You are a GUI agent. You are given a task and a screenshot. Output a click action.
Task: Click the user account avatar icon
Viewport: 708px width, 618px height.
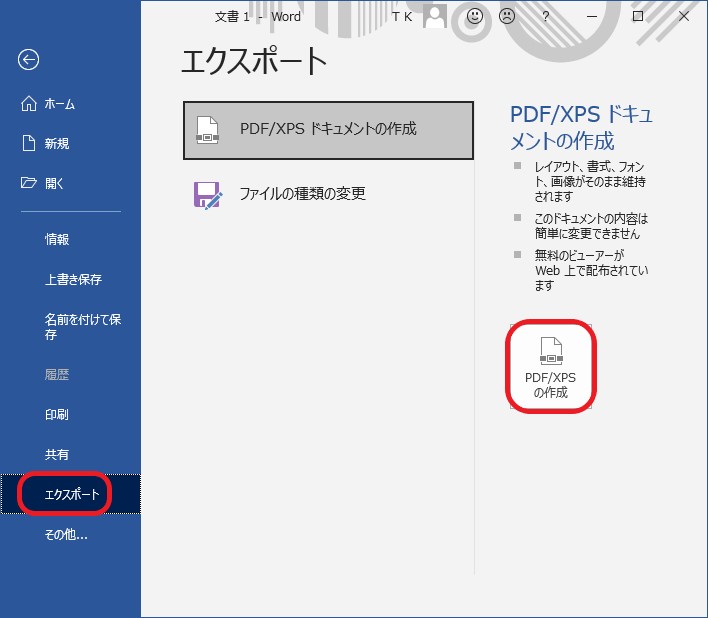point(435,16)
